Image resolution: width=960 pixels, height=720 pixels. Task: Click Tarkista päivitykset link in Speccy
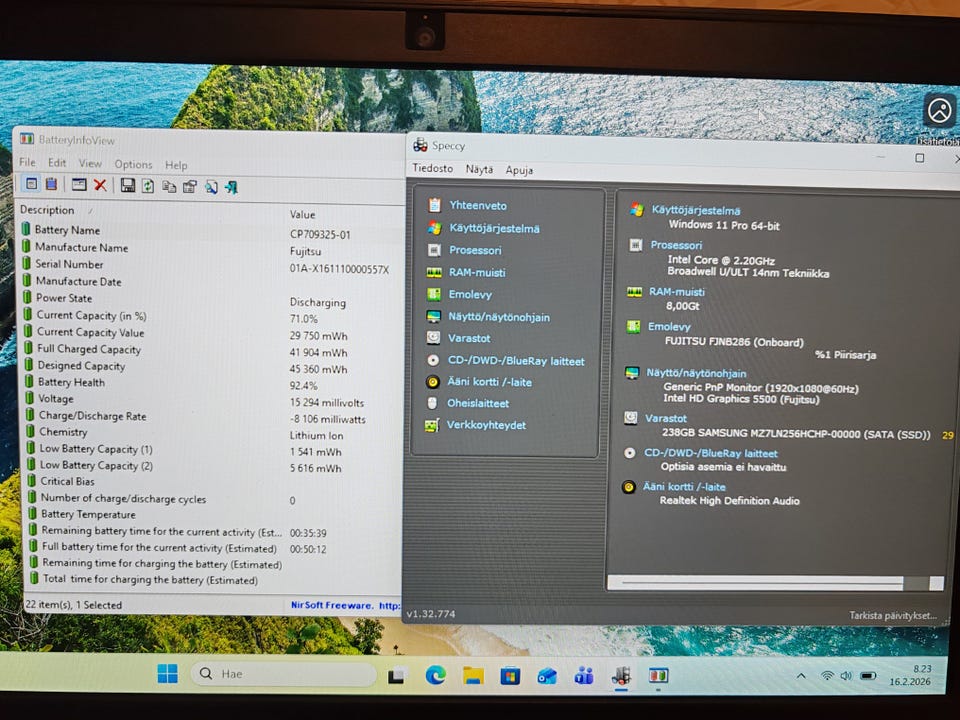[x=893, y=615]
